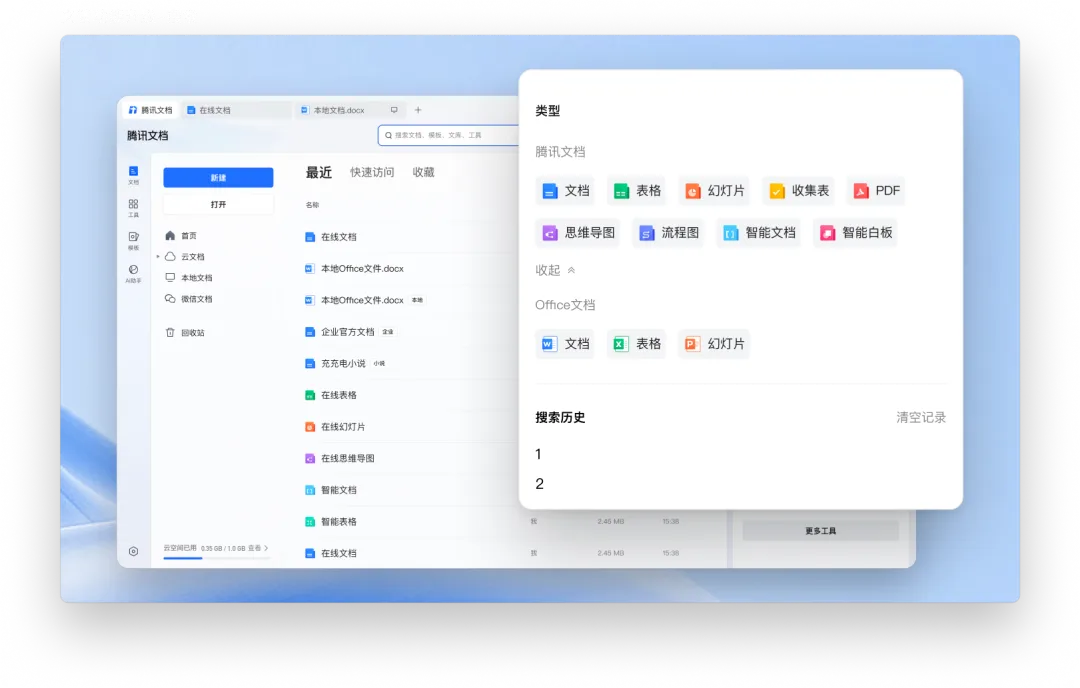Select the 快速访问 list tab
The image size is (1080, 688).
pyautogui.click(x=372, y=172)
